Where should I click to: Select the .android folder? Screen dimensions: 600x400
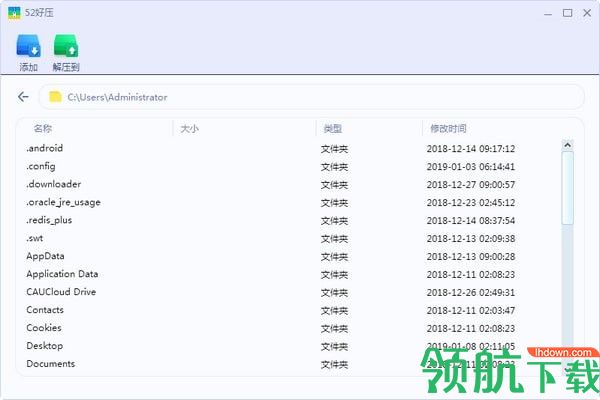point(44,149)
